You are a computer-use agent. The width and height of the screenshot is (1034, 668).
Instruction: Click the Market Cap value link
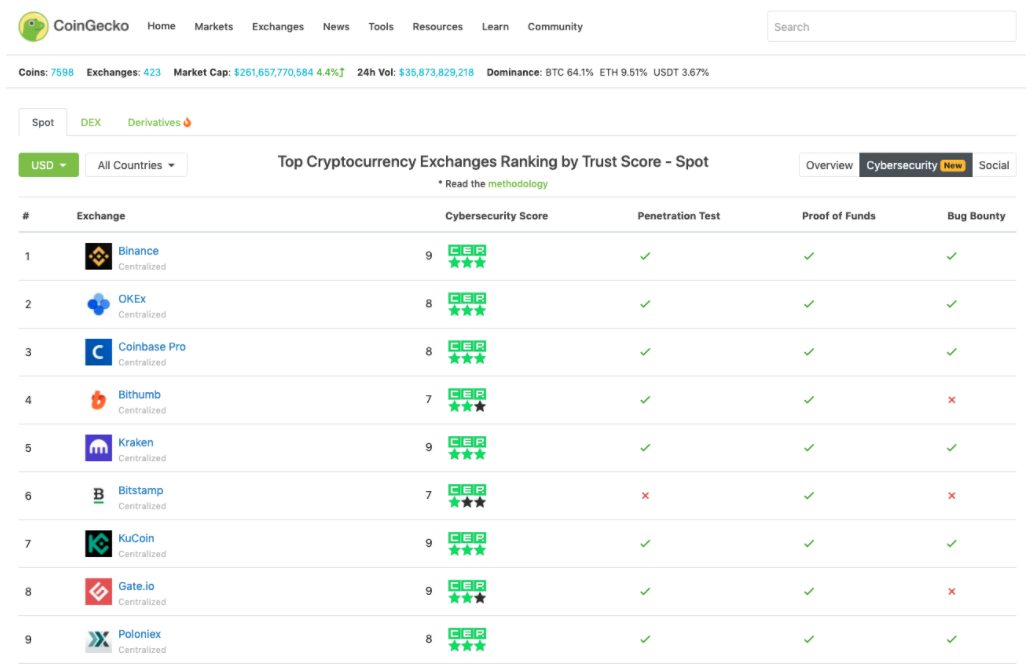pos(274,72)
